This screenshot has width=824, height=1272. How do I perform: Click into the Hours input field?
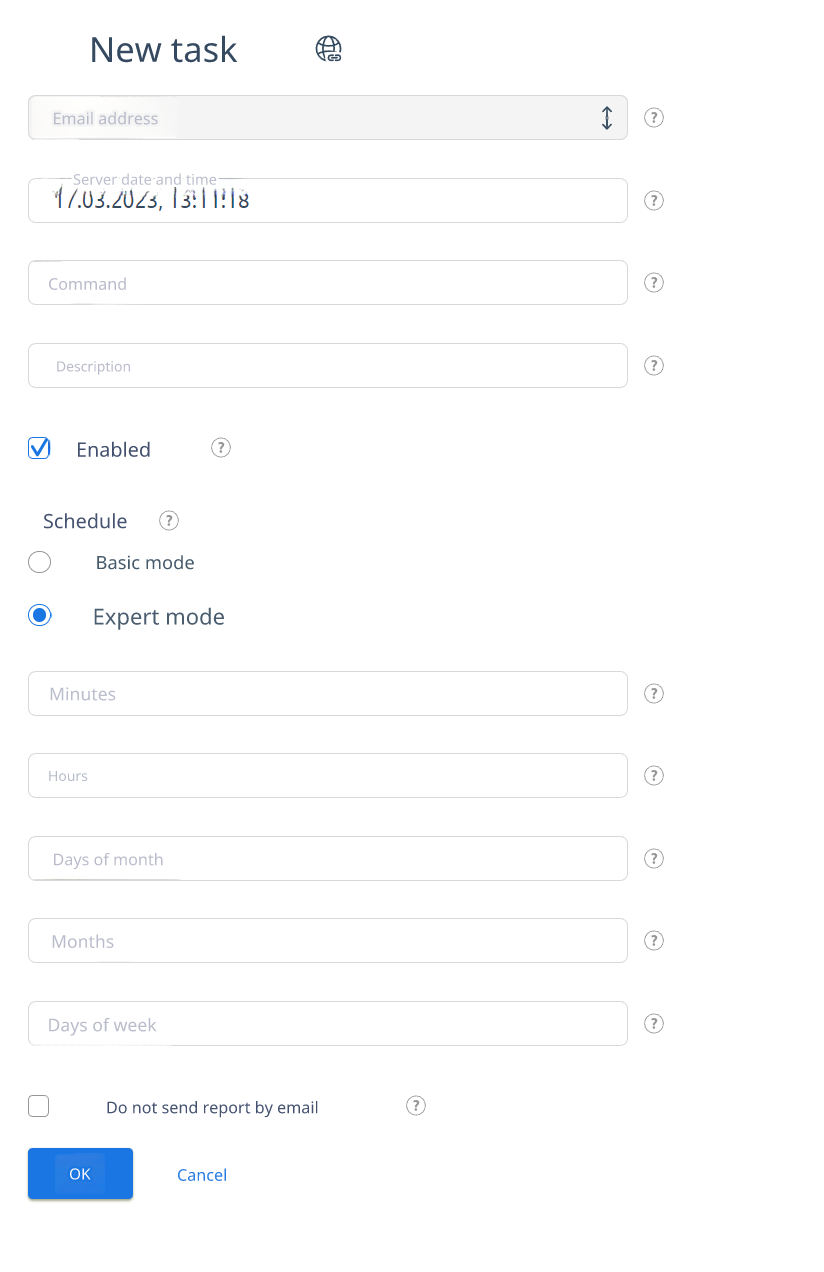(x=328, y=776)
